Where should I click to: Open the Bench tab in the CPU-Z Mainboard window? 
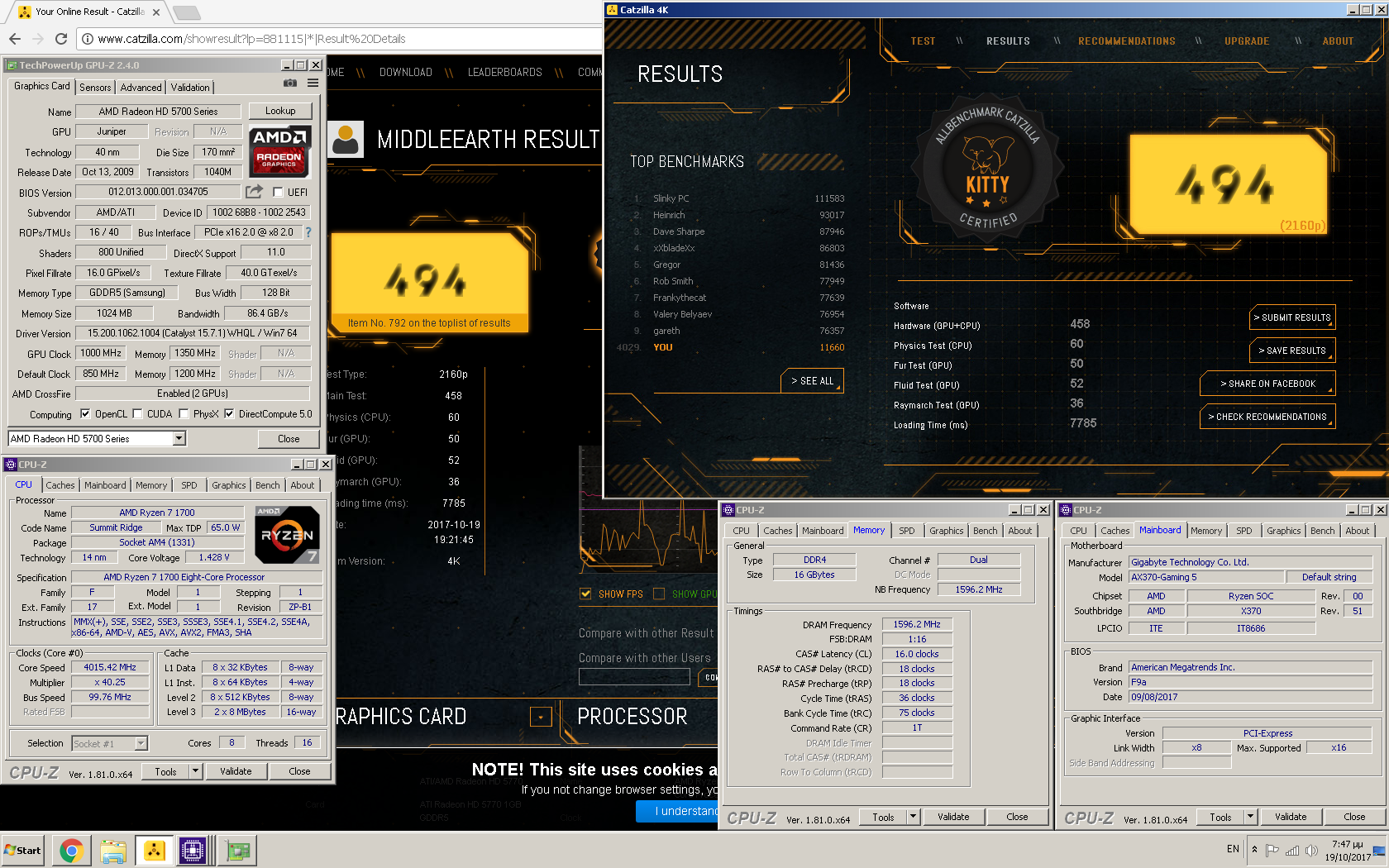pos(1323,531)
